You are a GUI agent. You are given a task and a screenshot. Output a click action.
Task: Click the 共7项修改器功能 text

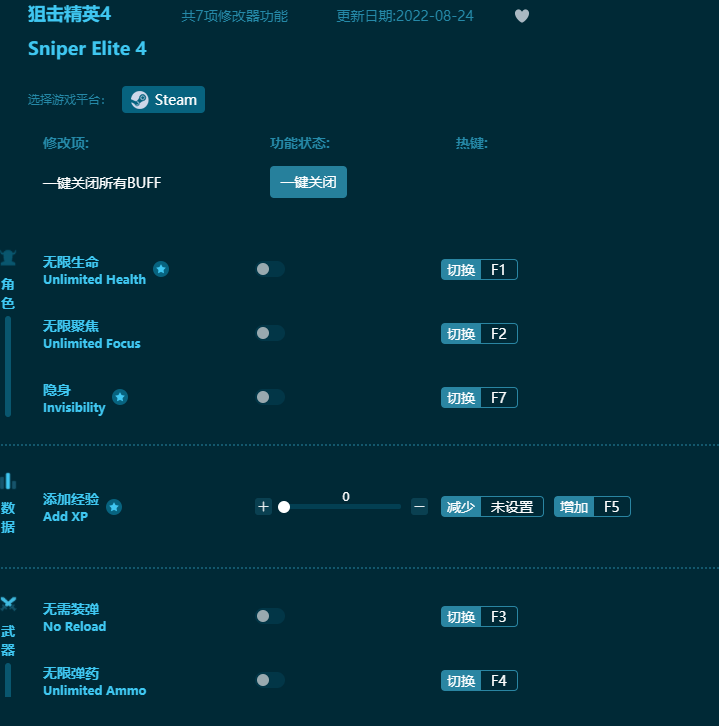point(234,16)
